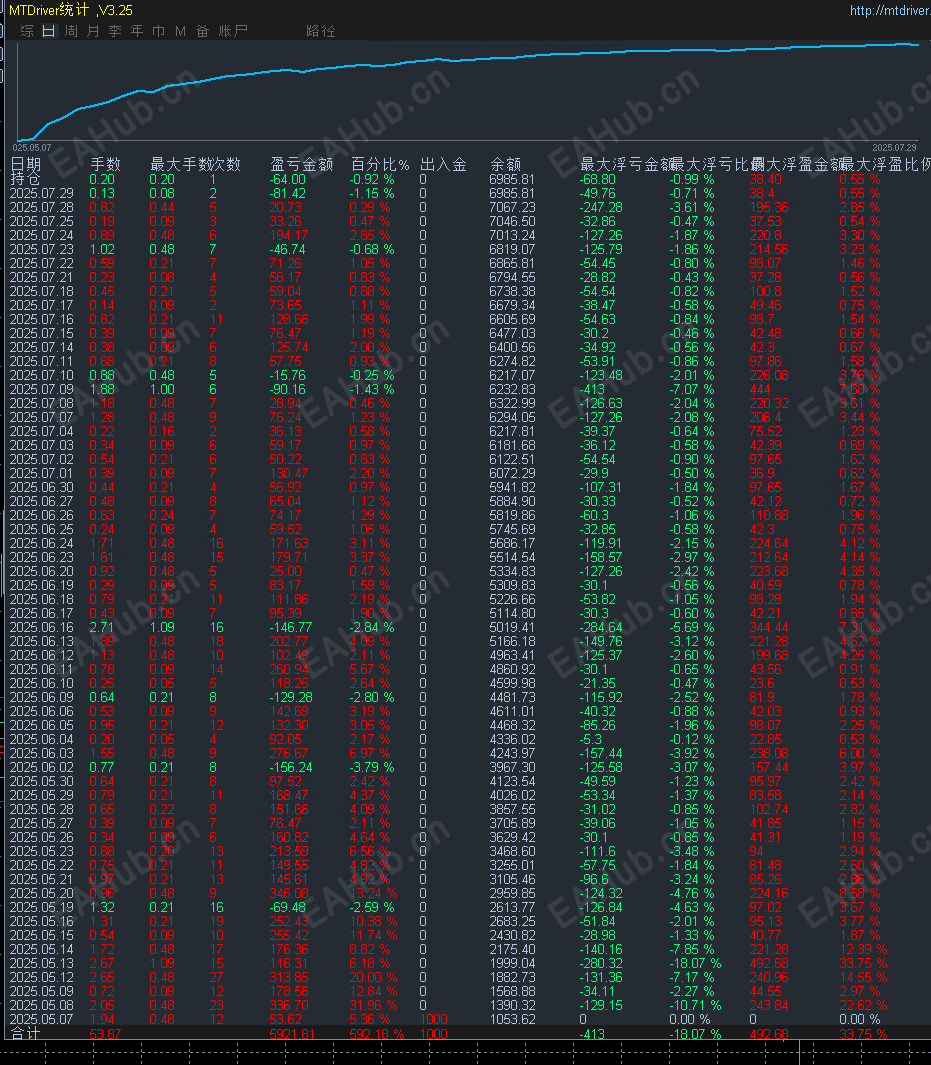Click the -280.32 max floating loss value
931x1065 pixels.
(x=601, y=963)
